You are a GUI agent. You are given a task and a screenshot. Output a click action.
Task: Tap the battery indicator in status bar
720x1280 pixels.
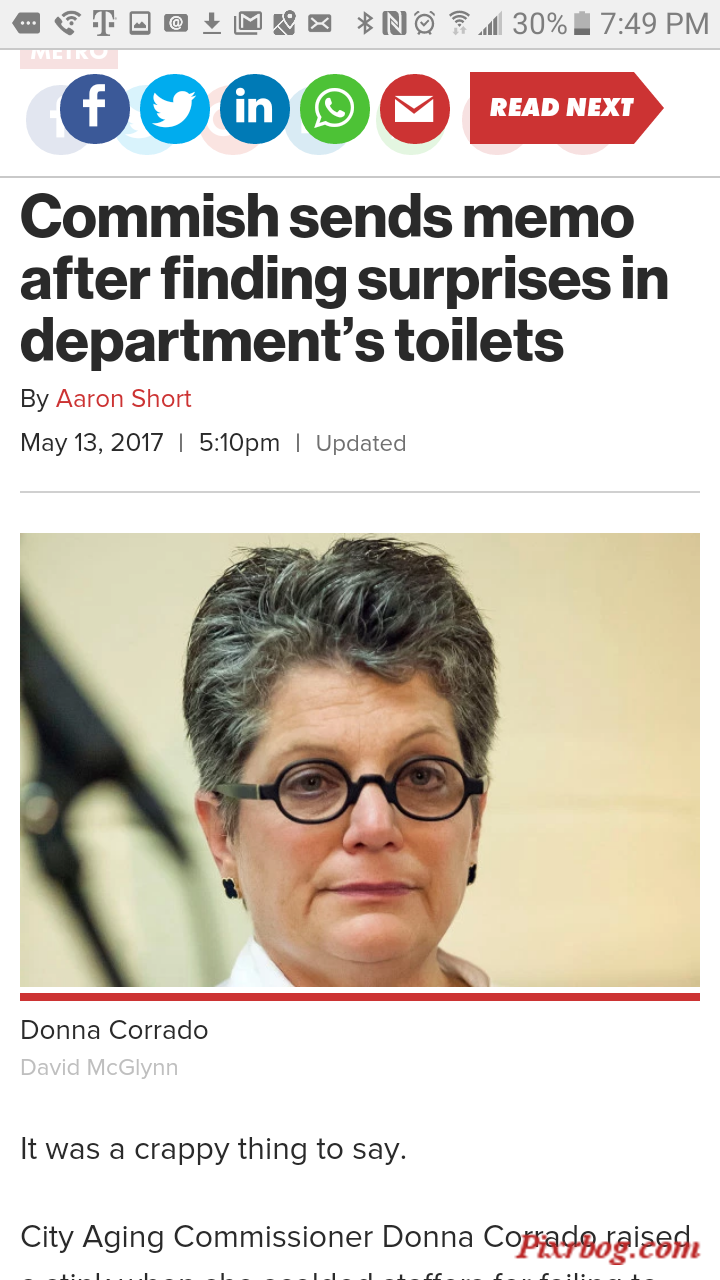coord(583,23)
